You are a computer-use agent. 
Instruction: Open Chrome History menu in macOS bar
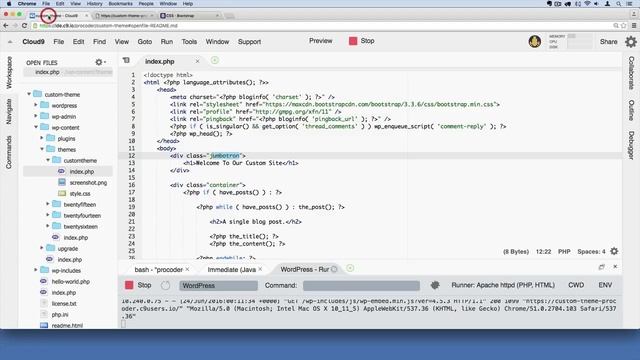(94, 4)
